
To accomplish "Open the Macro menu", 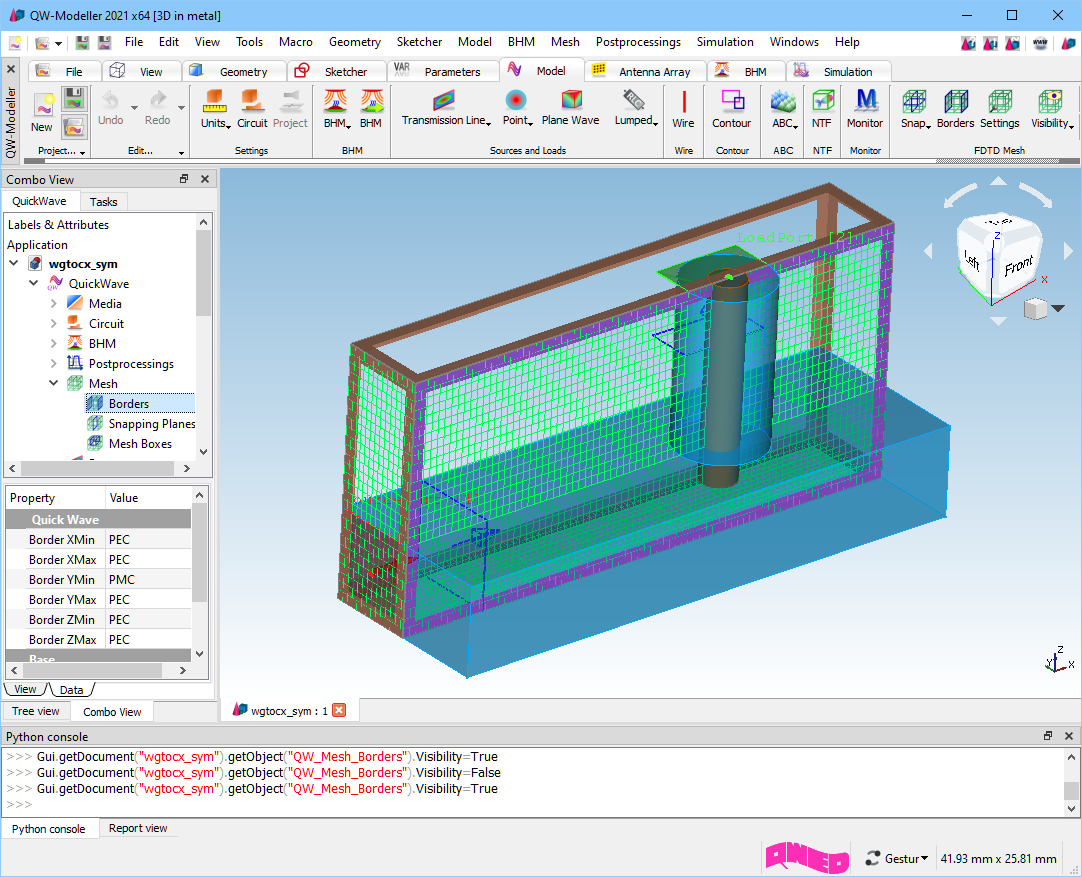I will pyautogui.click(x=295, y=42).
